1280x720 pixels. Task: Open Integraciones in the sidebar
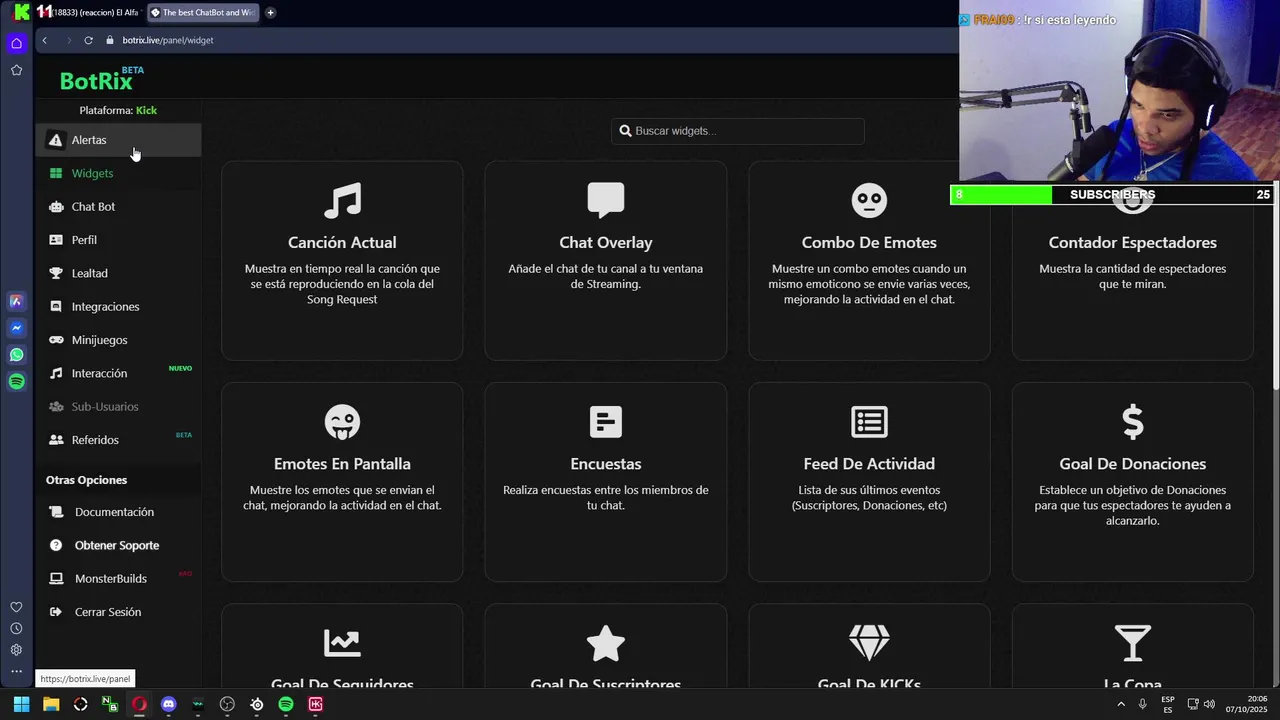coord(119,307)
